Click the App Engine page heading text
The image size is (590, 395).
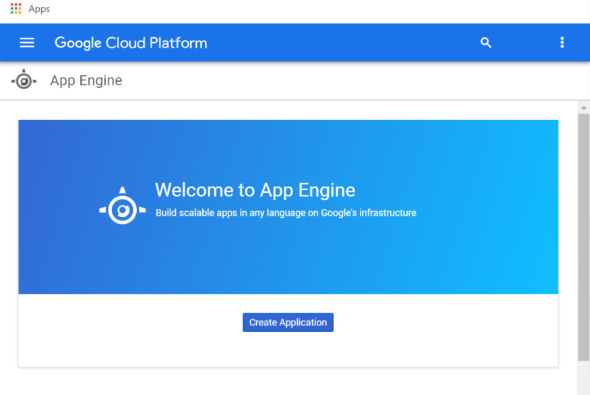[x=86, y=81]
